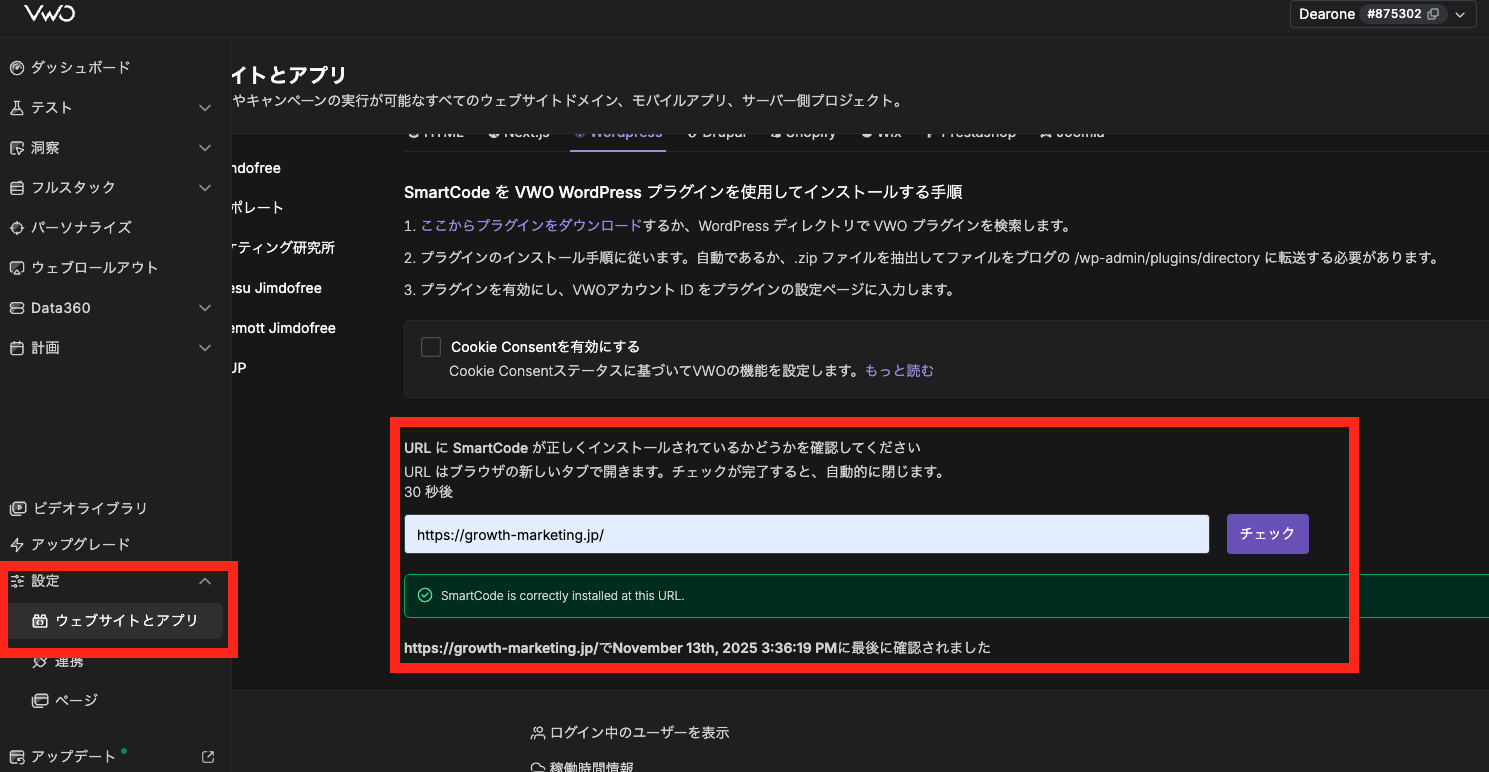Click the account ID copy icon next to #875302
The image size is (1489, 772).
(1432, 14)
